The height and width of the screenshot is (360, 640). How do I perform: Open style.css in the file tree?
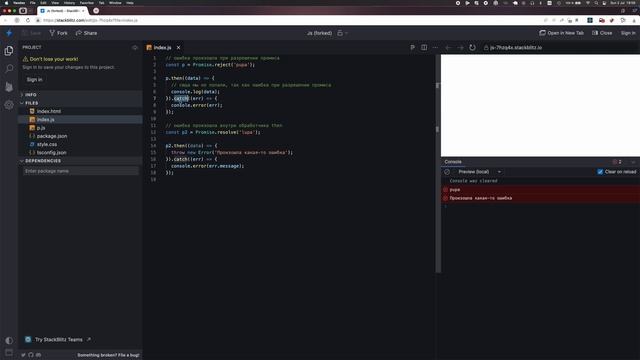click(x=80, y=144)
